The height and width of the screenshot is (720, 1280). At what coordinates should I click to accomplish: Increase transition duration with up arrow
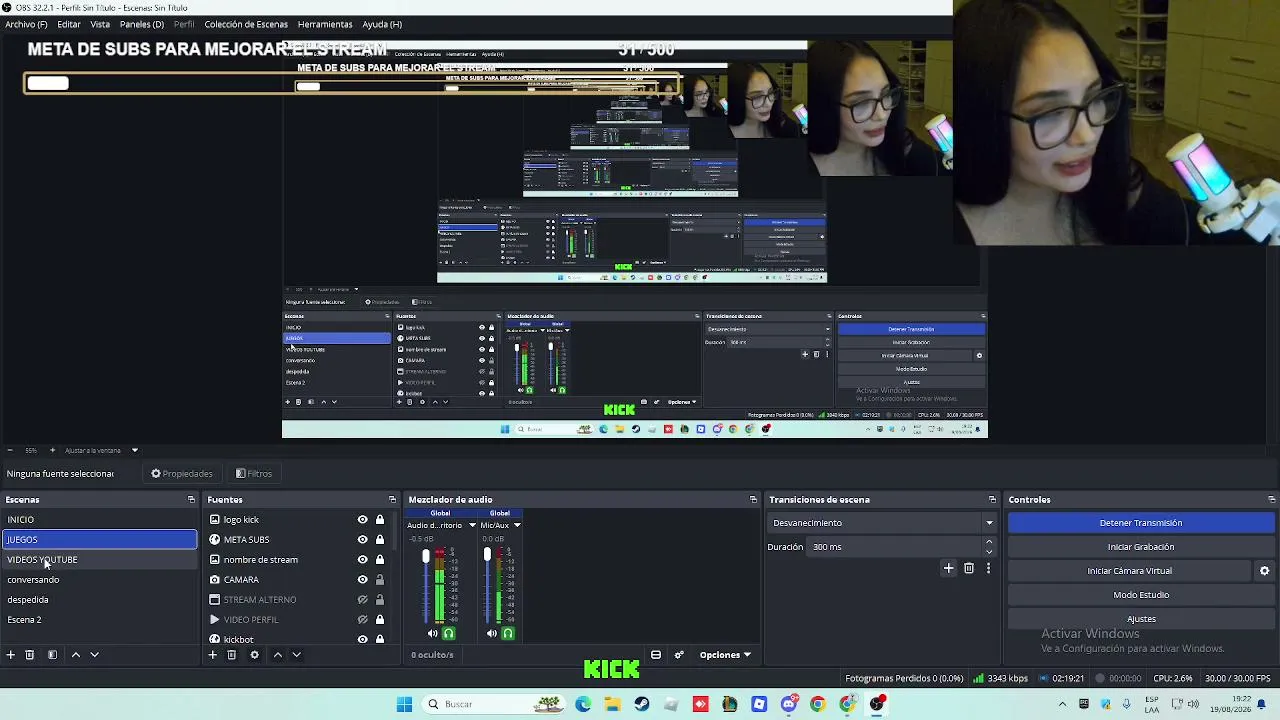989,543
